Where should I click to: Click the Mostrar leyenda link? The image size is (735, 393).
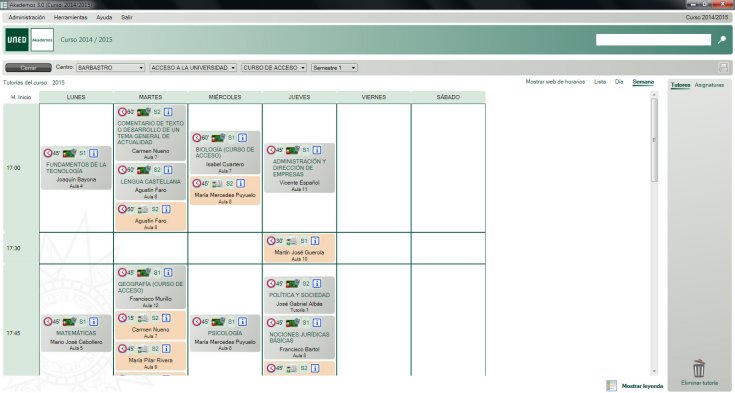[642, 386]
